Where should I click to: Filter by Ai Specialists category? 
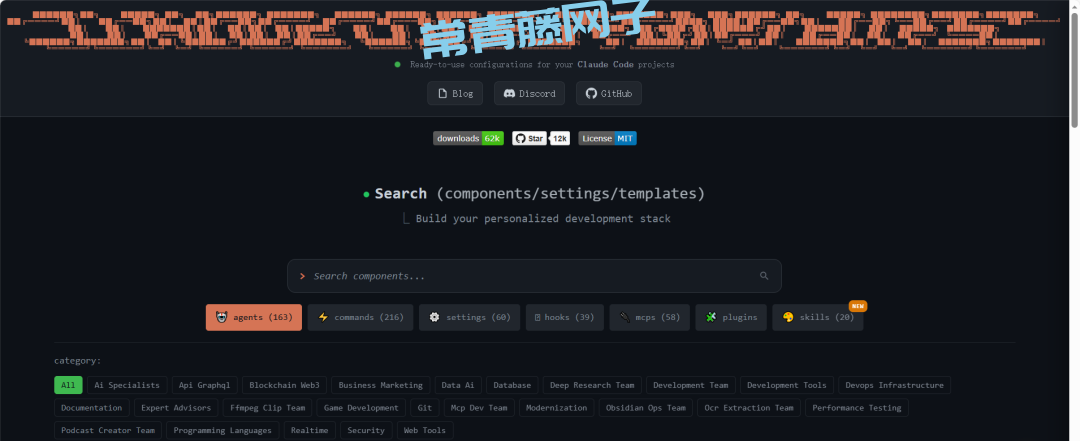126,385
